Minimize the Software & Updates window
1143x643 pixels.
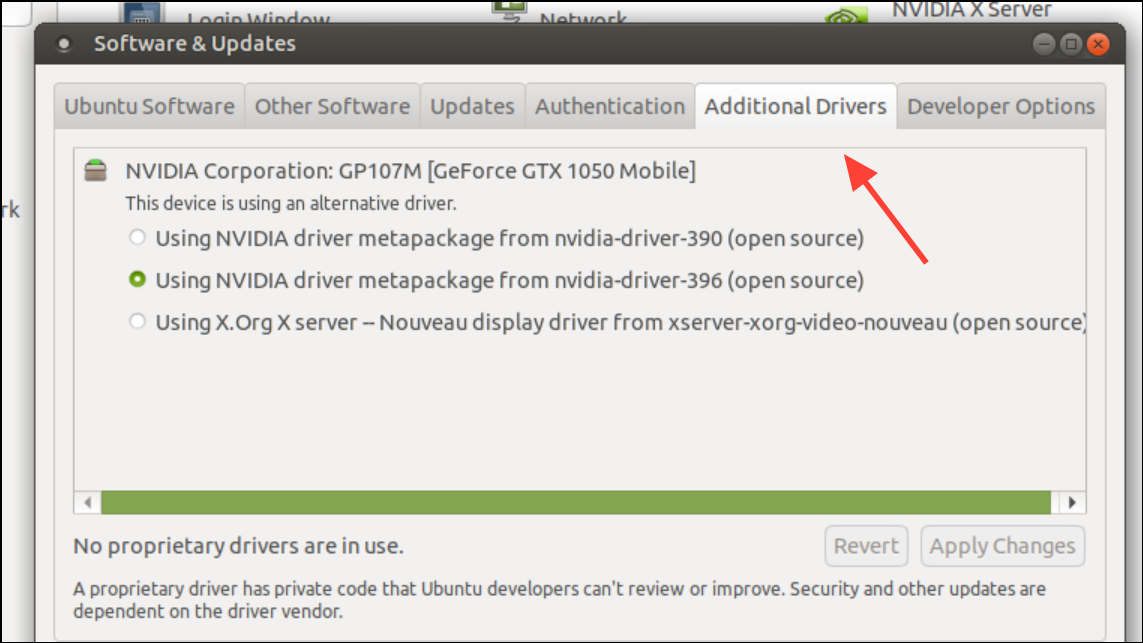click(1044, 44)
